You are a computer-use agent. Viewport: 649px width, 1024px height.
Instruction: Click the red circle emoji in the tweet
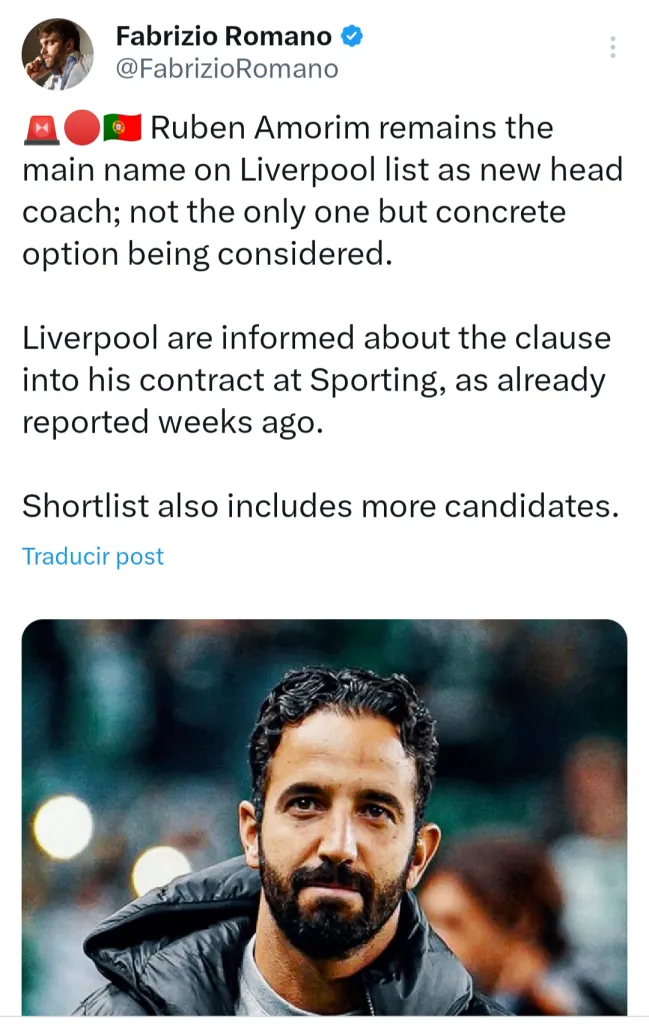pyautogui.click(x=80, y=127)
